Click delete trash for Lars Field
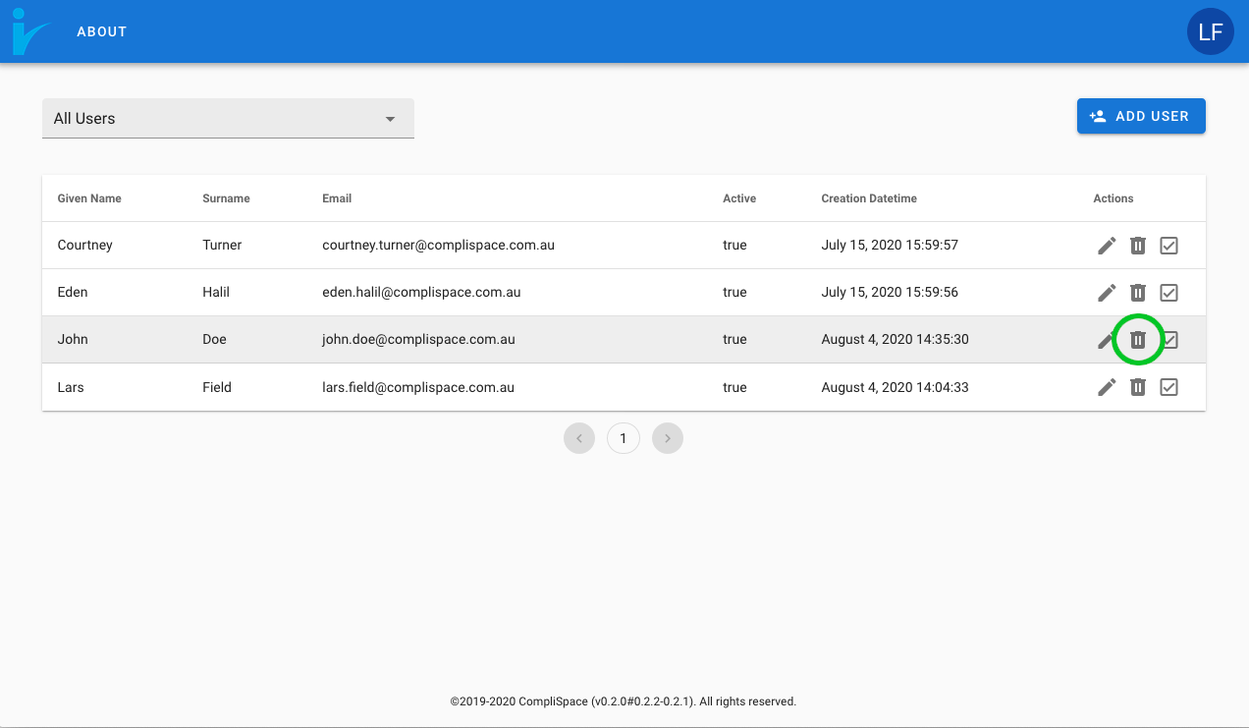The image size is (1249, 728). [1138, 387]
